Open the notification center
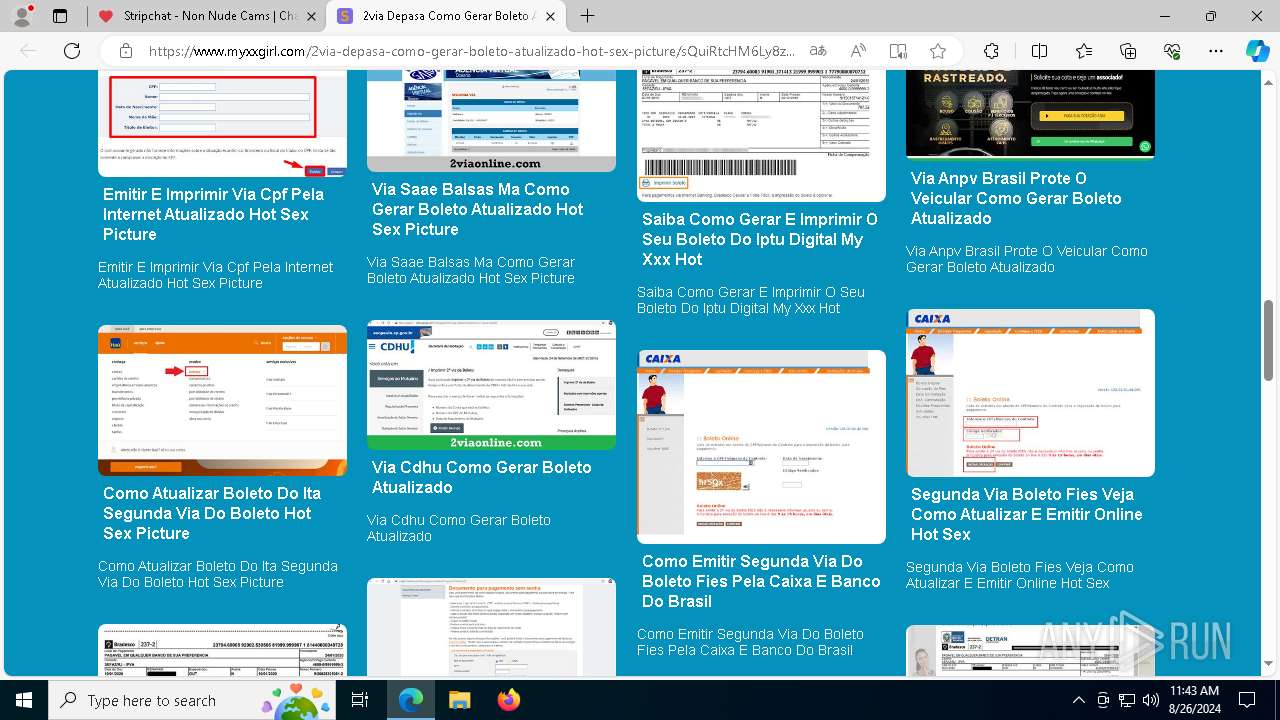1280x720 pixels. 1247,700
